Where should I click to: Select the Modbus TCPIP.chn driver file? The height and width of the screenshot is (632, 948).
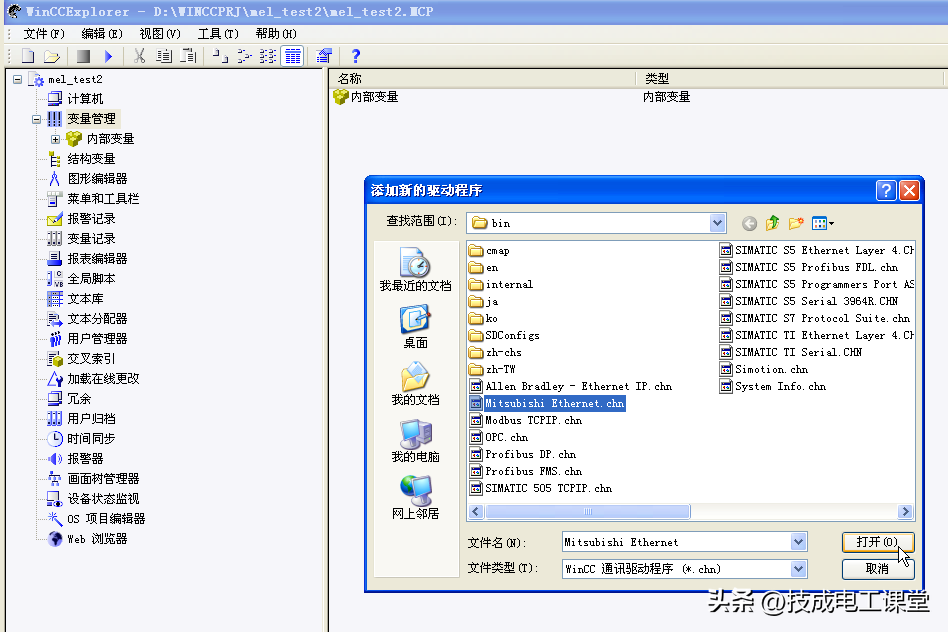(x=533, y=420)
